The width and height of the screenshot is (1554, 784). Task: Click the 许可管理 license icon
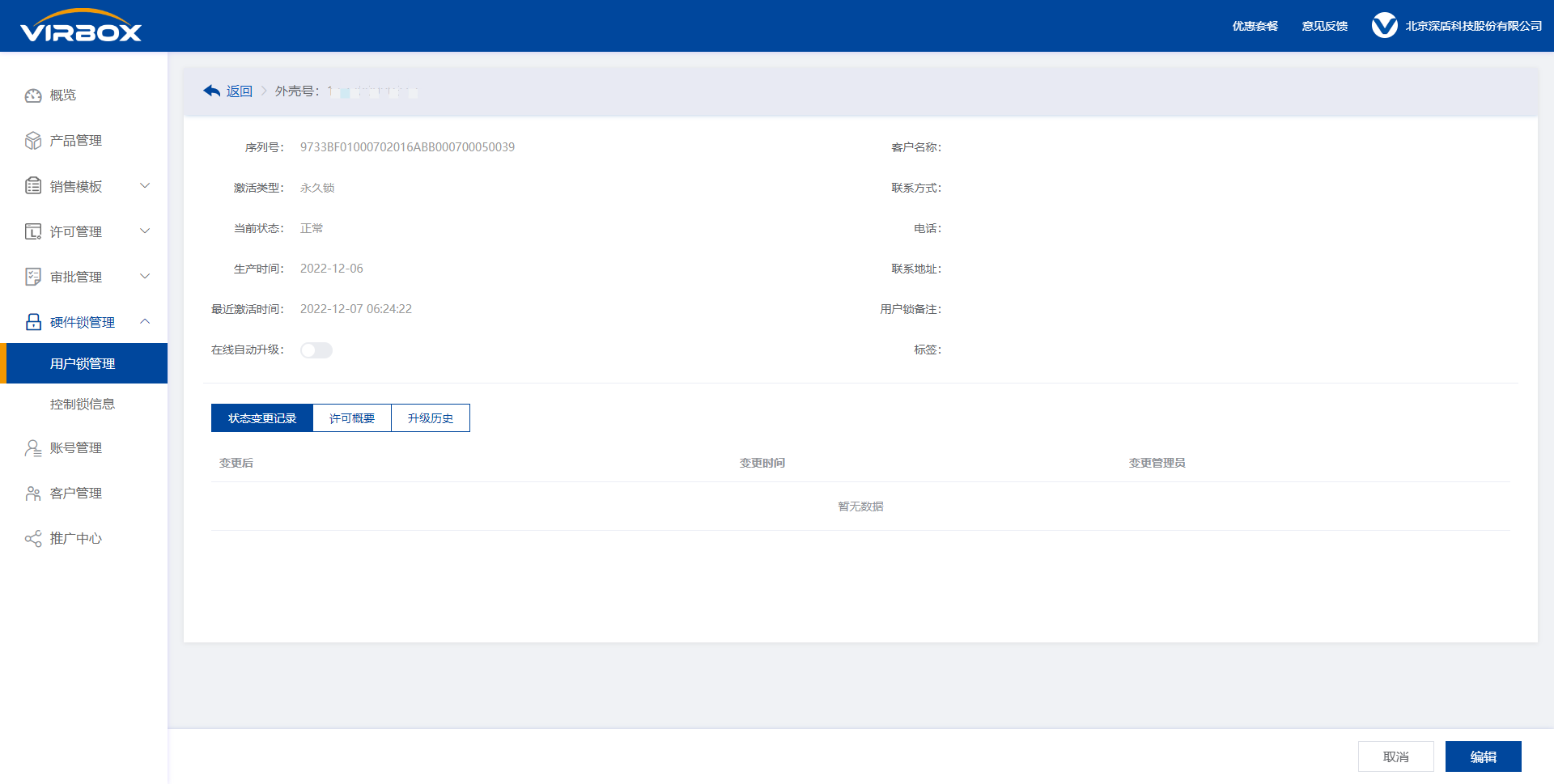pos(33,231)
